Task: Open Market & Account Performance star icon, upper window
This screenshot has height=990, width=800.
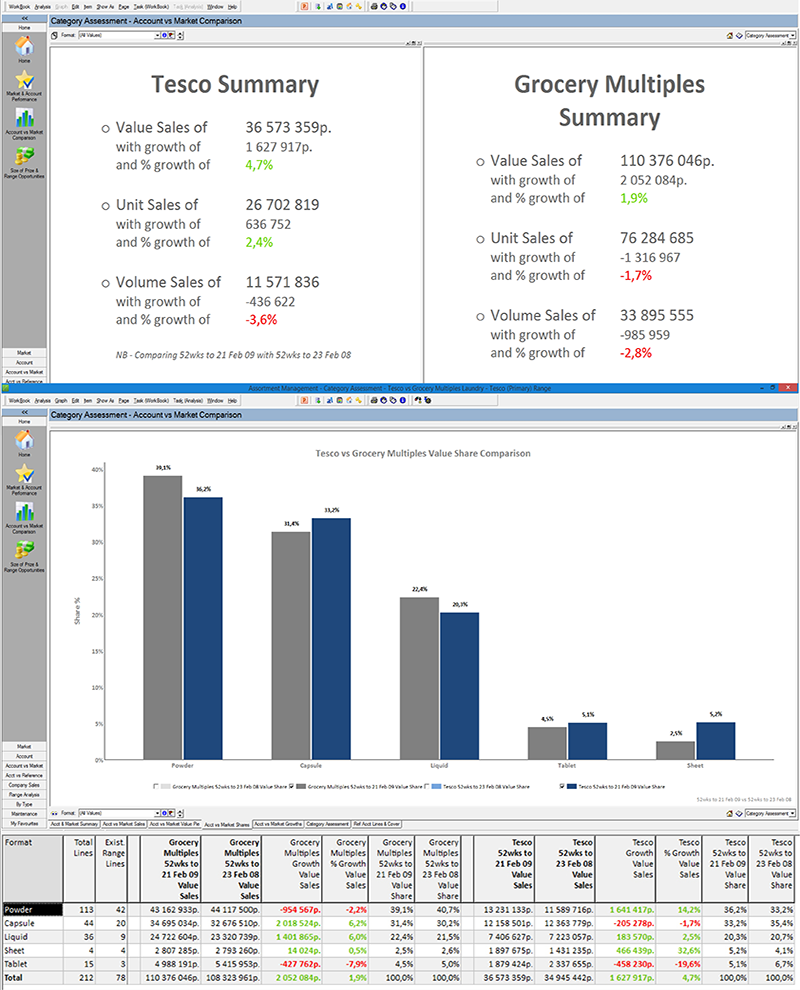Action: 24,80
